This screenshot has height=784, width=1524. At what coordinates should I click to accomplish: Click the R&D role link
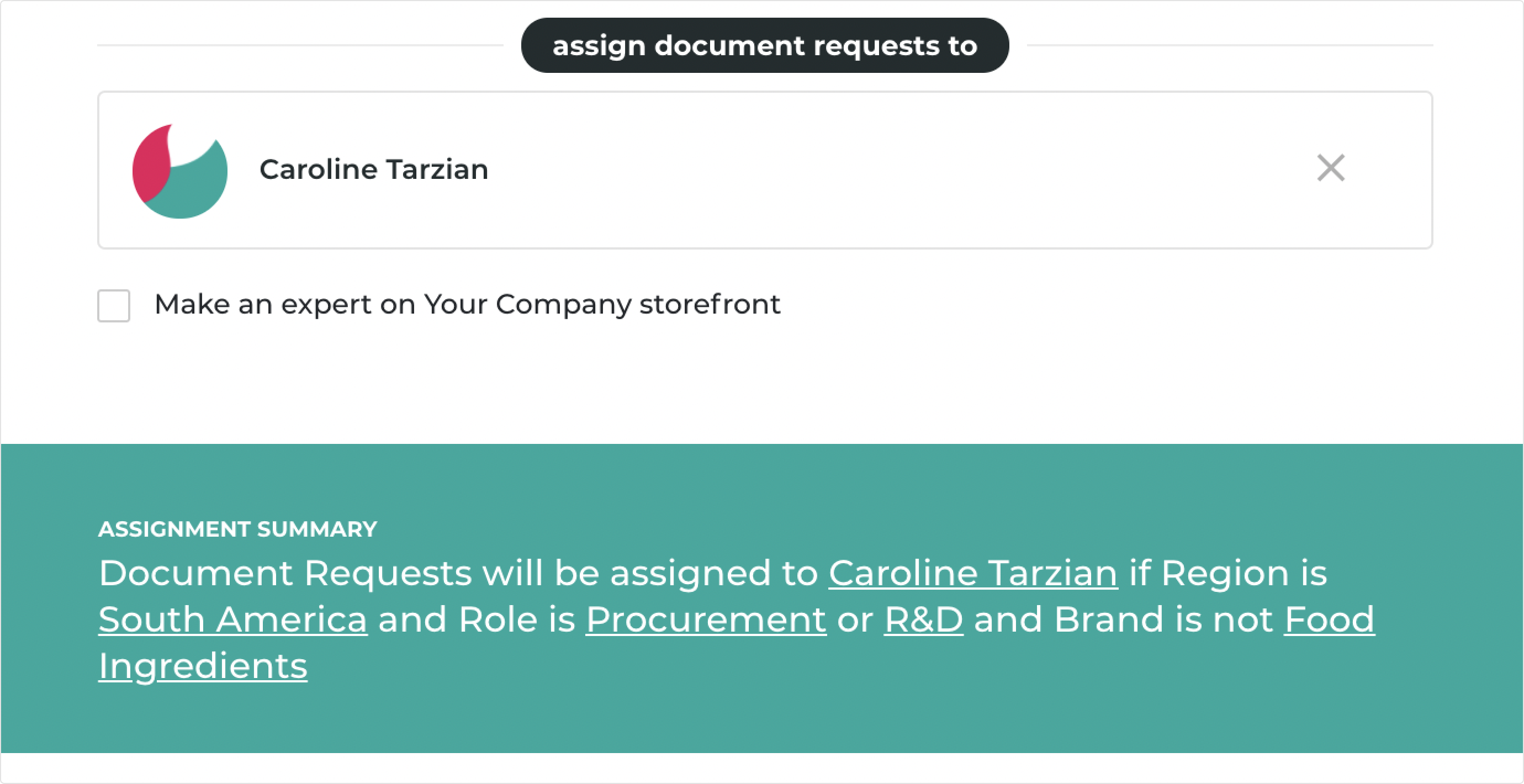(x=923, y=619)
